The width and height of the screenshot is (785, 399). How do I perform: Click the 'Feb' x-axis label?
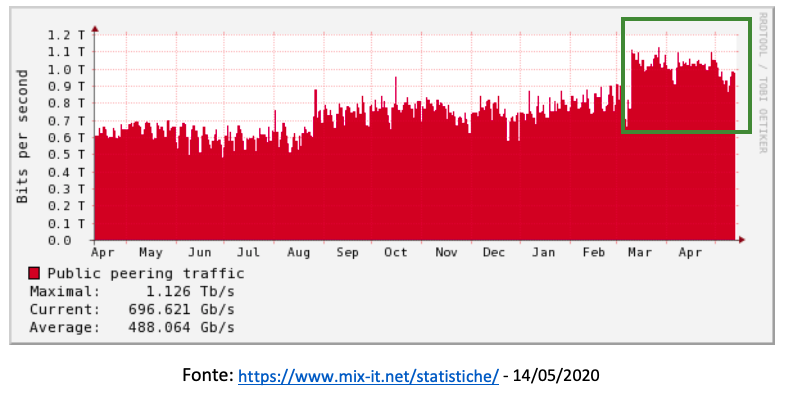pos(594,252)
